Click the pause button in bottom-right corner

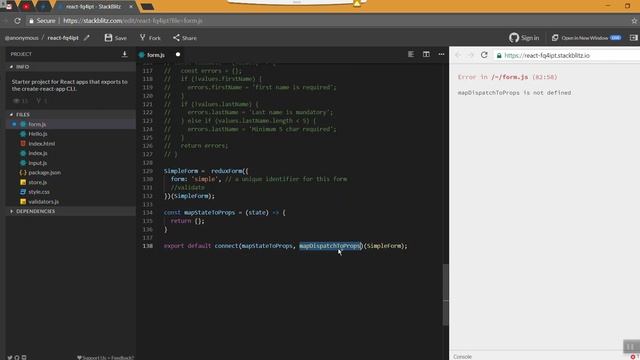[631, 347]
